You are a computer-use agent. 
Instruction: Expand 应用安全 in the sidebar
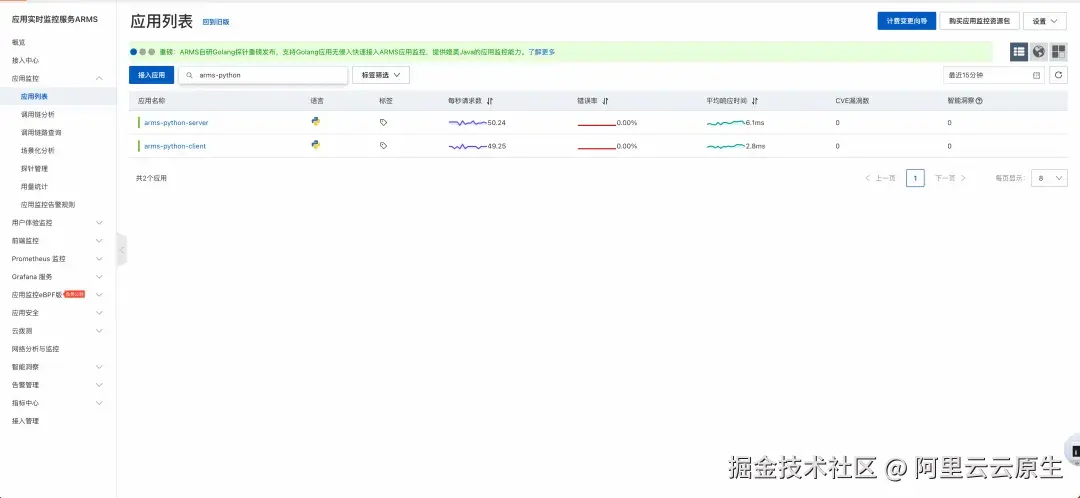pos(98,312)
